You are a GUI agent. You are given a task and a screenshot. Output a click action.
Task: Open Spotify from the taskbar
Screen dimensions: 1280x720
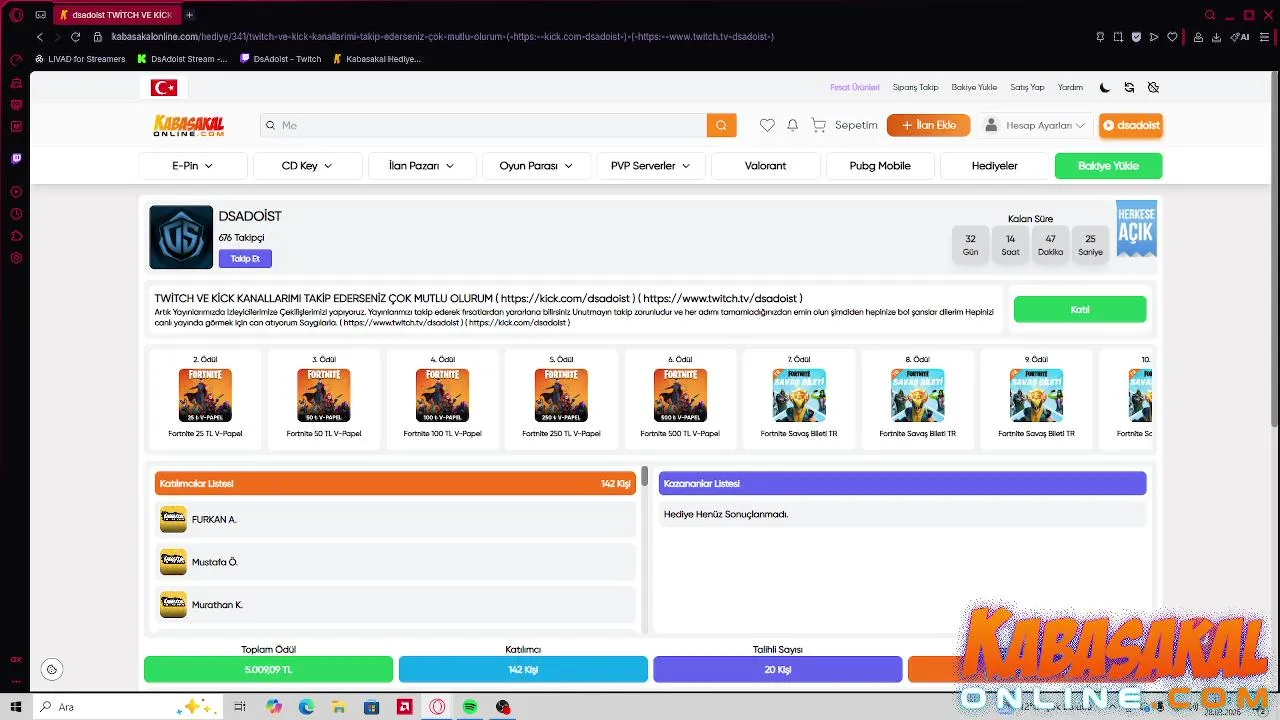[x=470, y=707]
